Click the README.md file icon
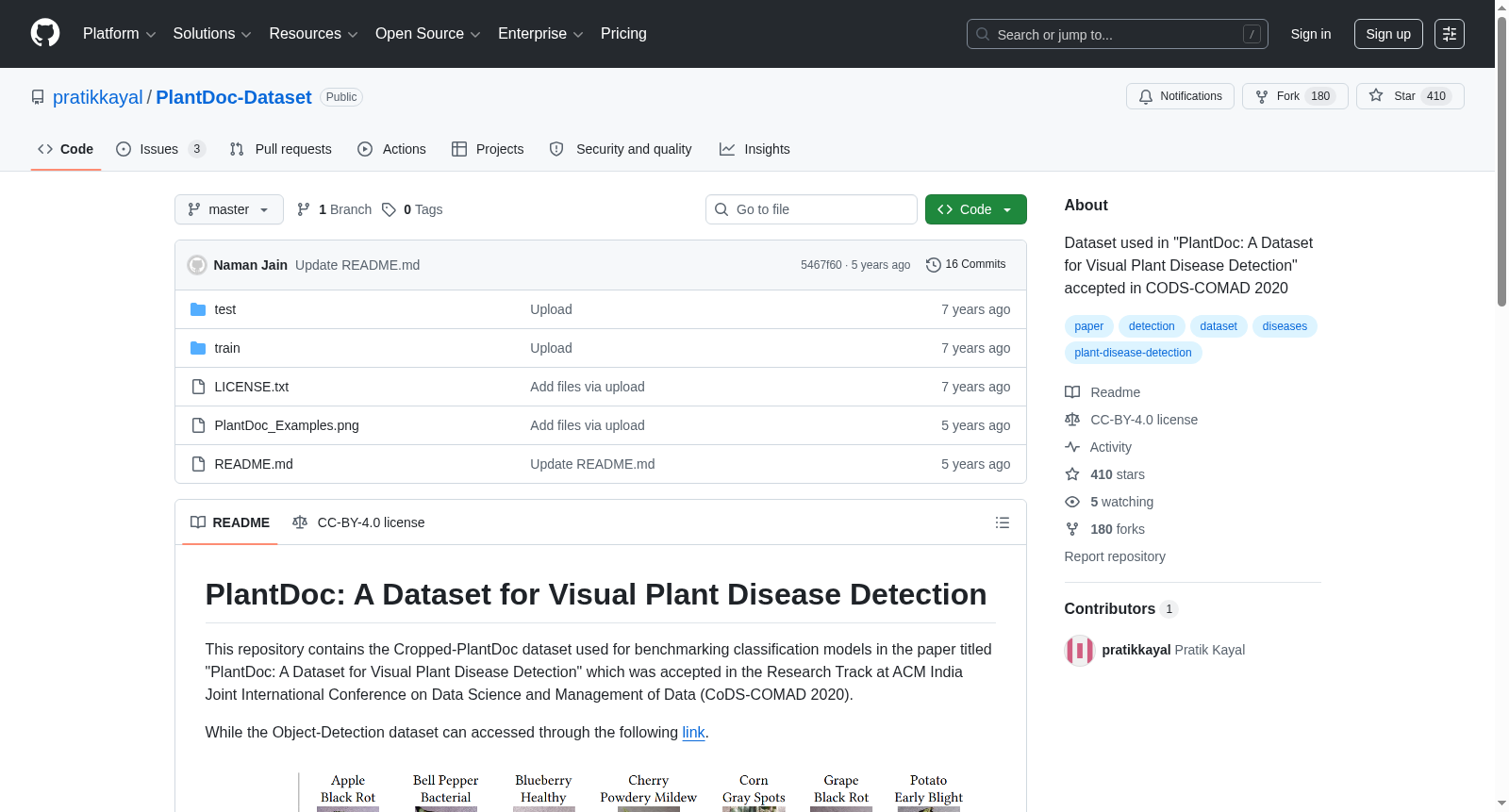 tap(198, 464)
